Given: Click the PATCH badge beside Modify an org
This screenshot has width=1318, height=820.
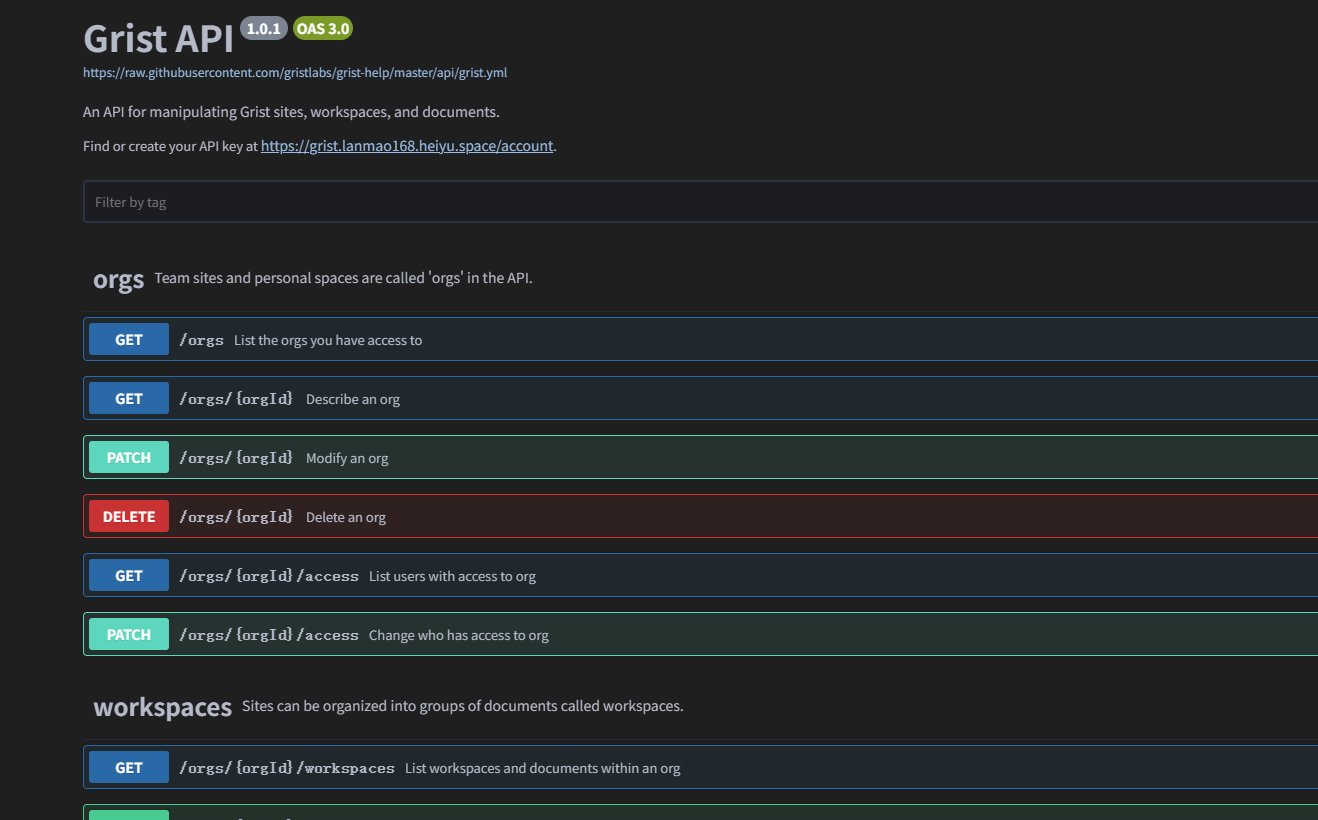Looking at the screenshot, I should tap(129, 458).
